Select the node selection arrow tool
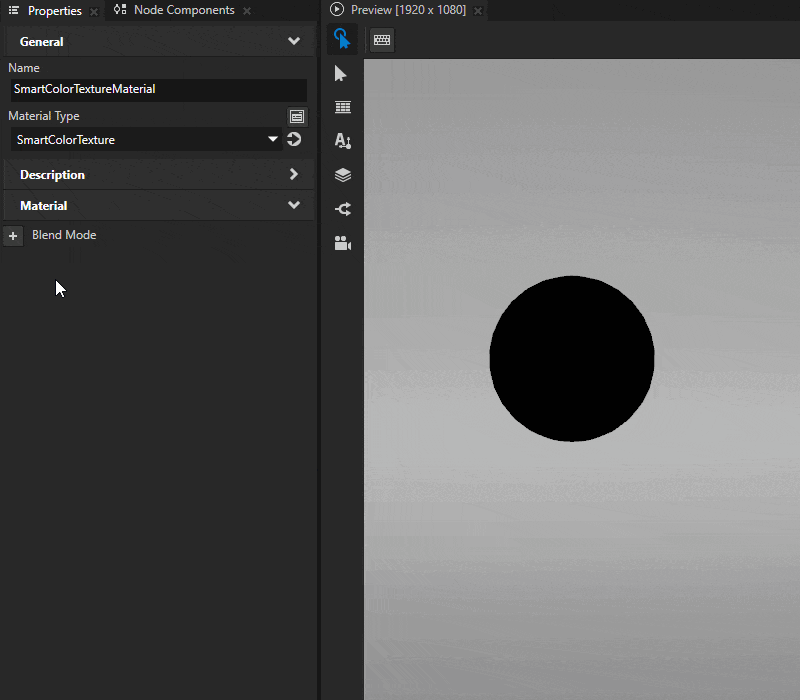Screen dimensions: 800x700 (x=342, y=73)
